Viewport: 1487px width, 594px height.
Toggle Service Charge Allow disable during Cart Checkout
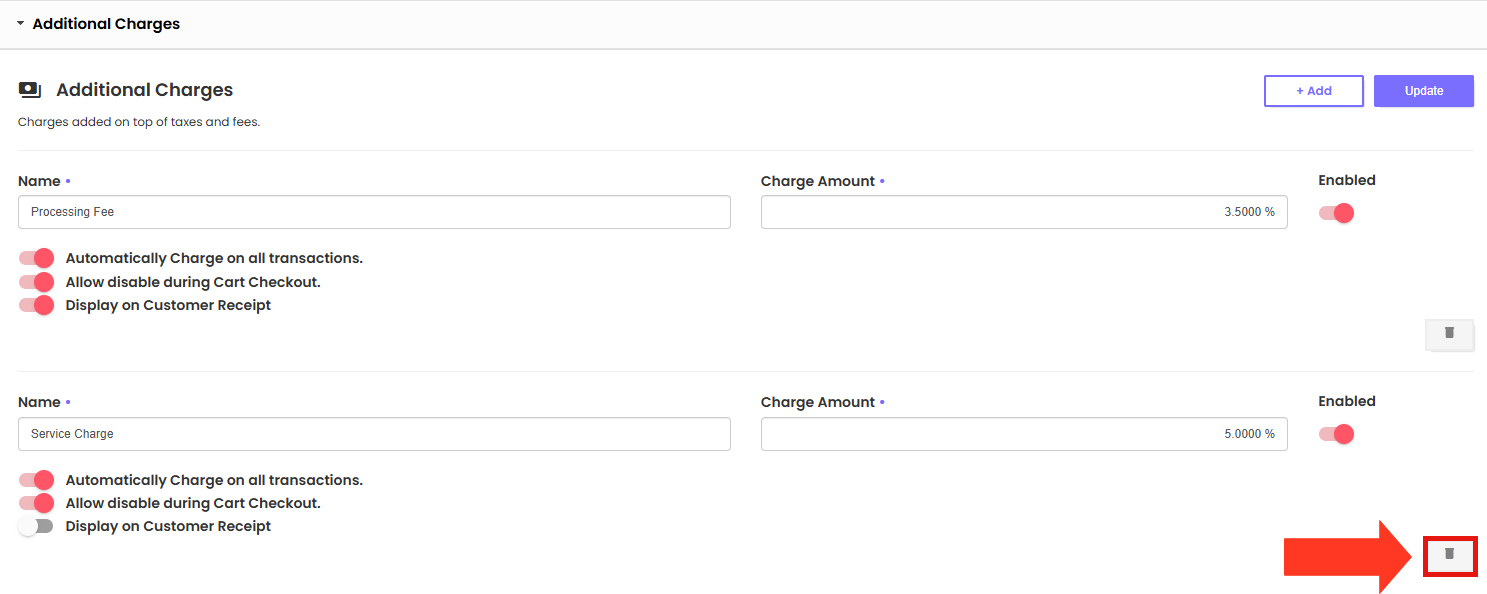[36, 503]
